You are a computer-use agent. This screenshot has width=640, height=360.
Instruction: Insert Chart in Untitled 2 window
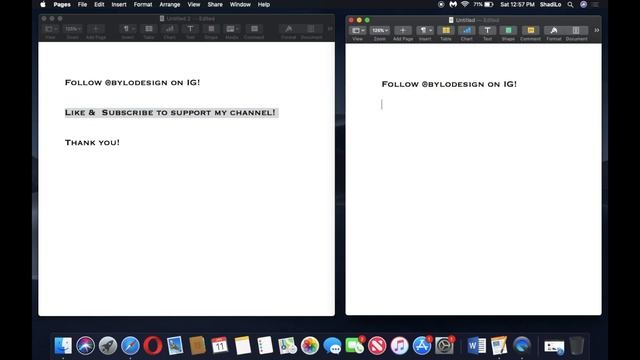click(x=169, y=29)
